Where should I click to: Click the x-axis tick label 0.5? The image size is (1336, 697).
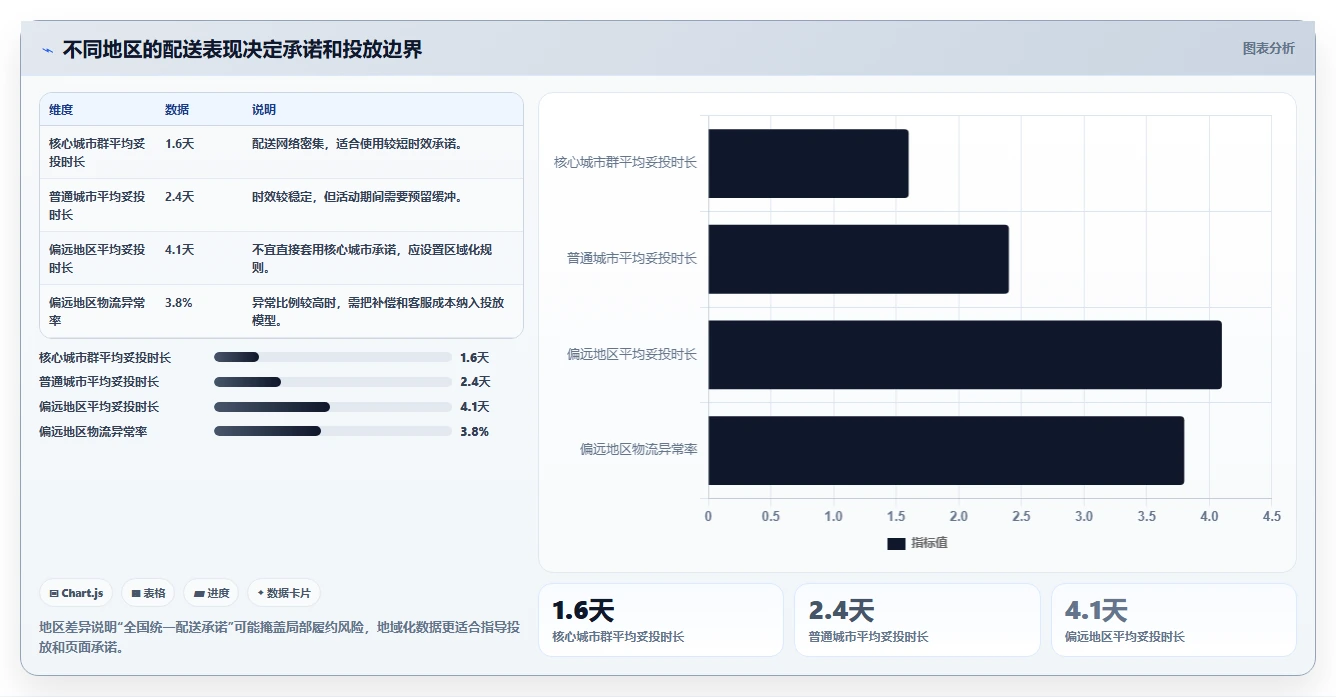coord(771,516)
